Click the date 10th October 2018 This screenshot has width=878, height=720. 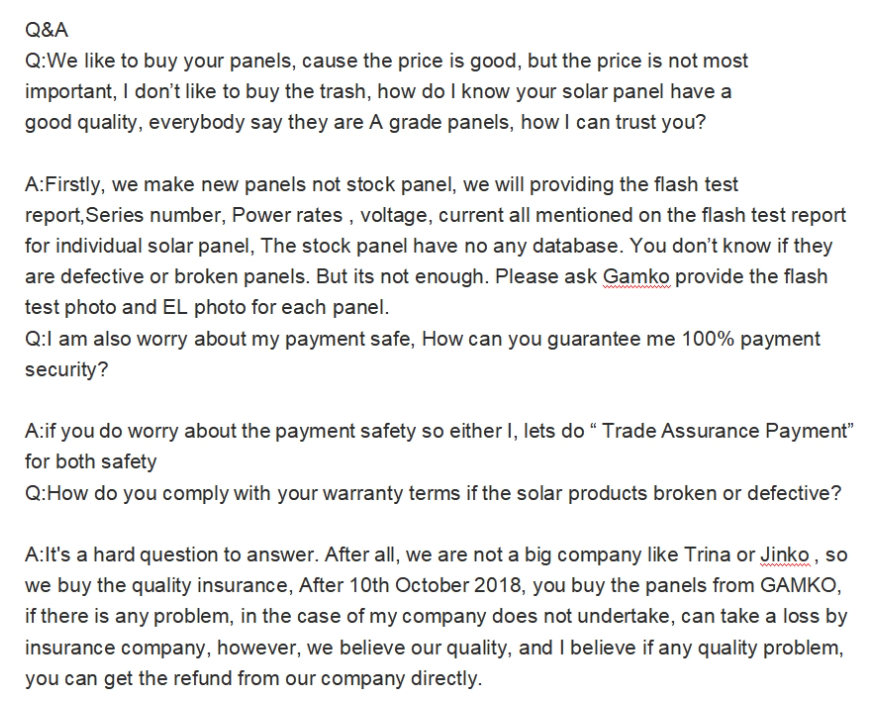coord(437,586)
